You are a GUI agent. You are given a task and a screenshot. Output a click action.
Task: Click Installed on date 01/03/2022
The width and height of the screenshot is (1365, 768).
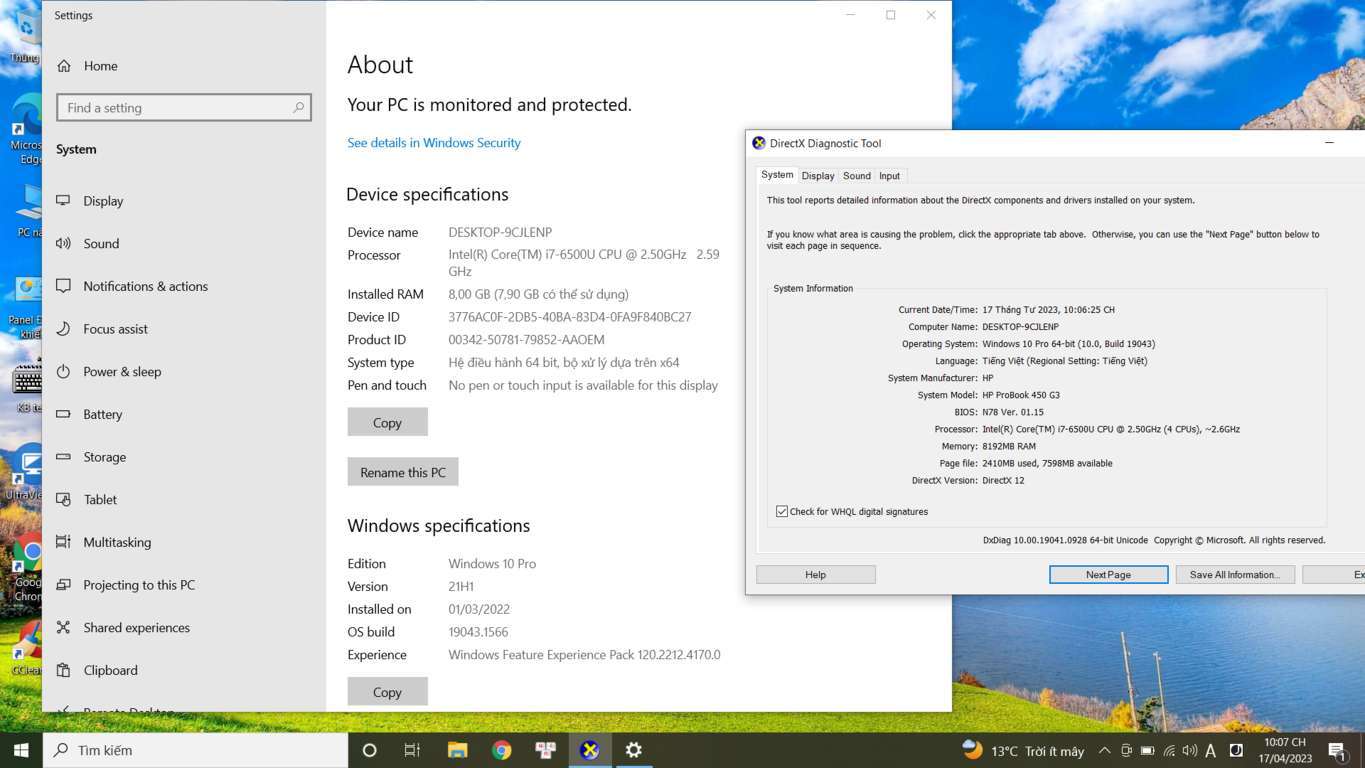pyautogui.click(x=479, y=609)
